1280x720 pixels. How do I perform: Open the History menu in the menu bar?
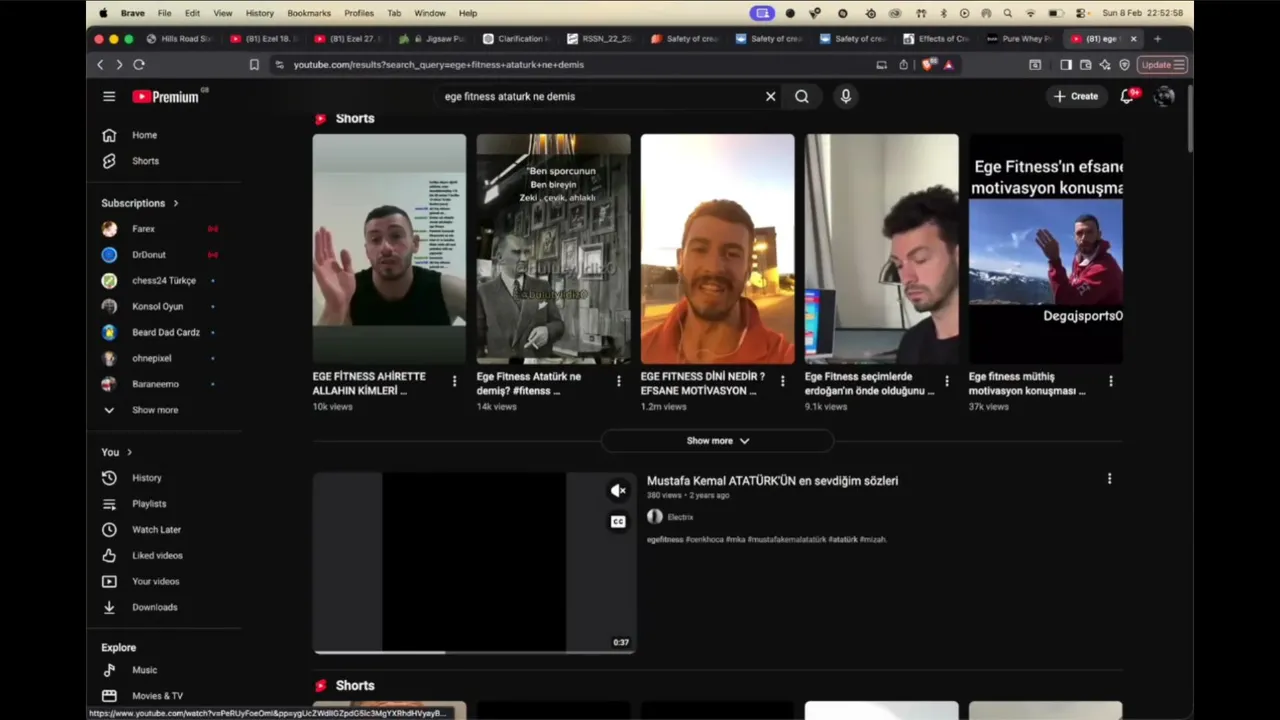259,13
